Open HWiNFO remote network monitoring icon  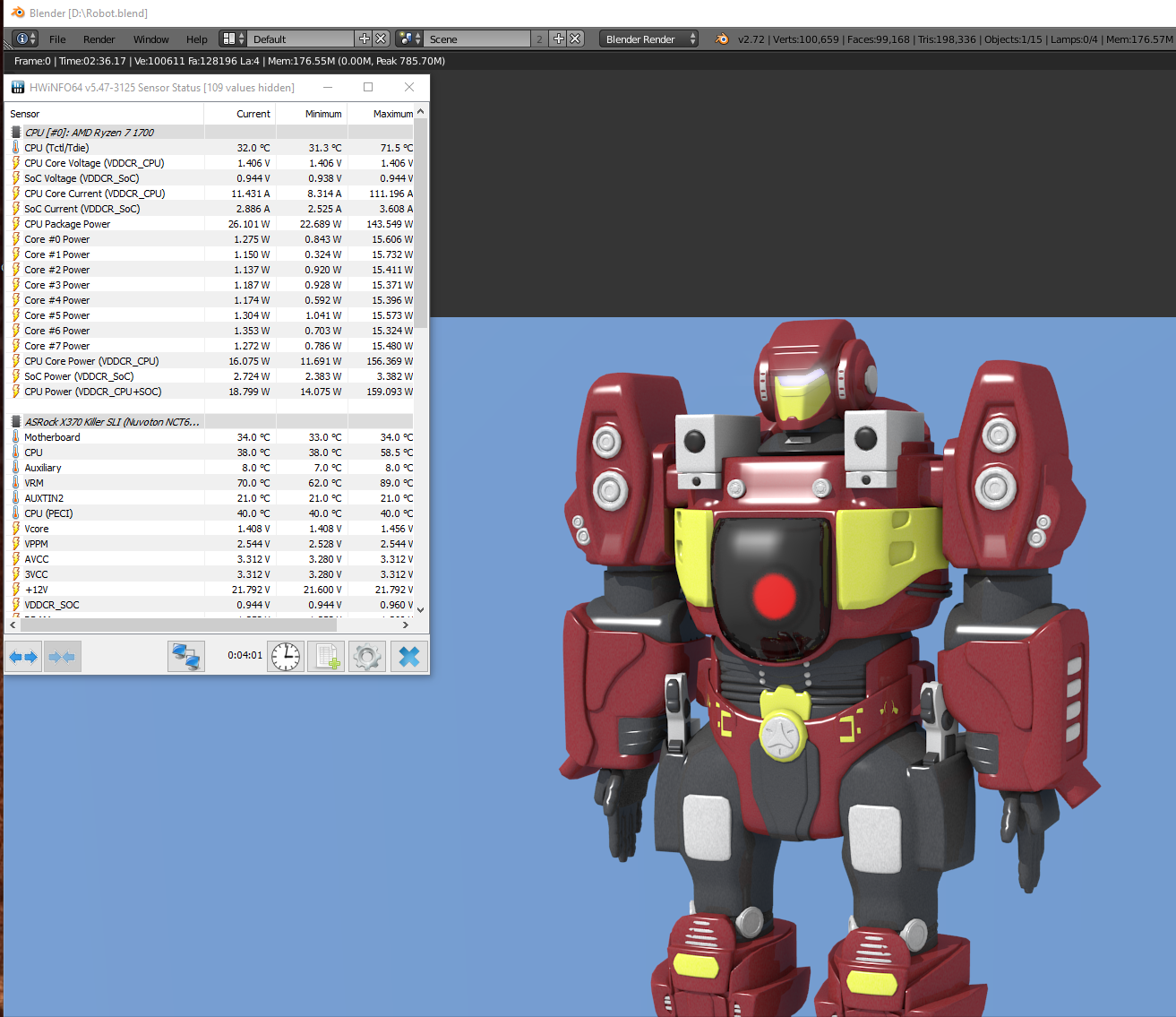[x=186, y=657]
